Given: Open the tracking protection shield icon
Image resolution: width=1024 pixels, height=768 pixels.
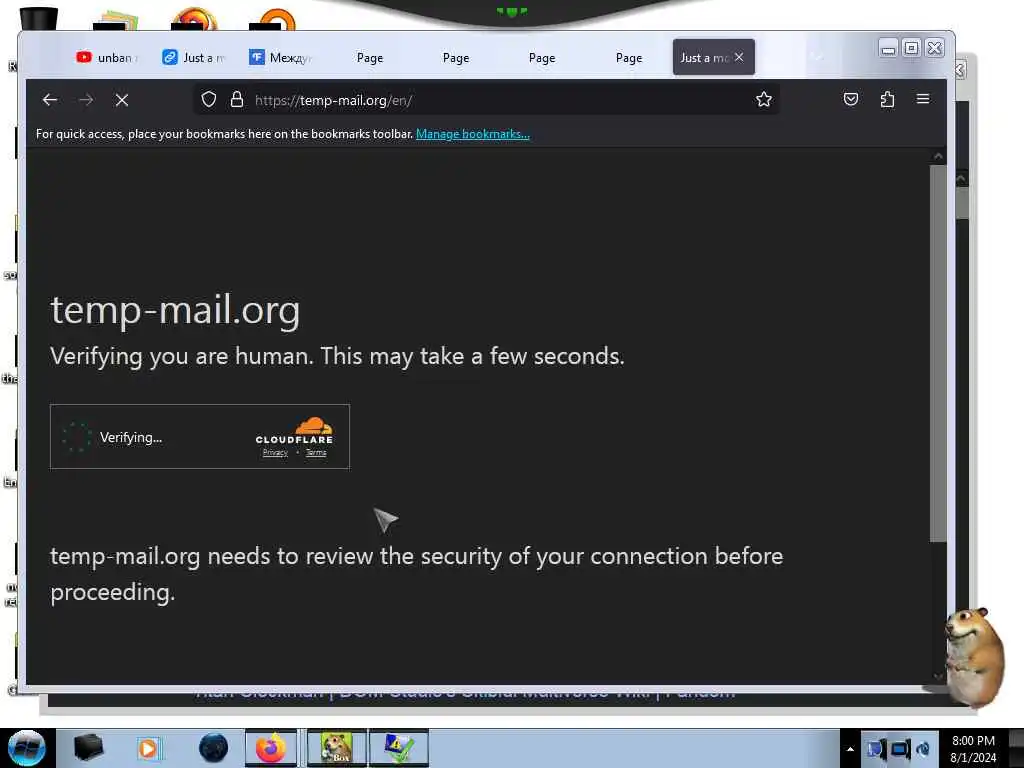Looking at the screenshot, I should (x=208, y=99).
